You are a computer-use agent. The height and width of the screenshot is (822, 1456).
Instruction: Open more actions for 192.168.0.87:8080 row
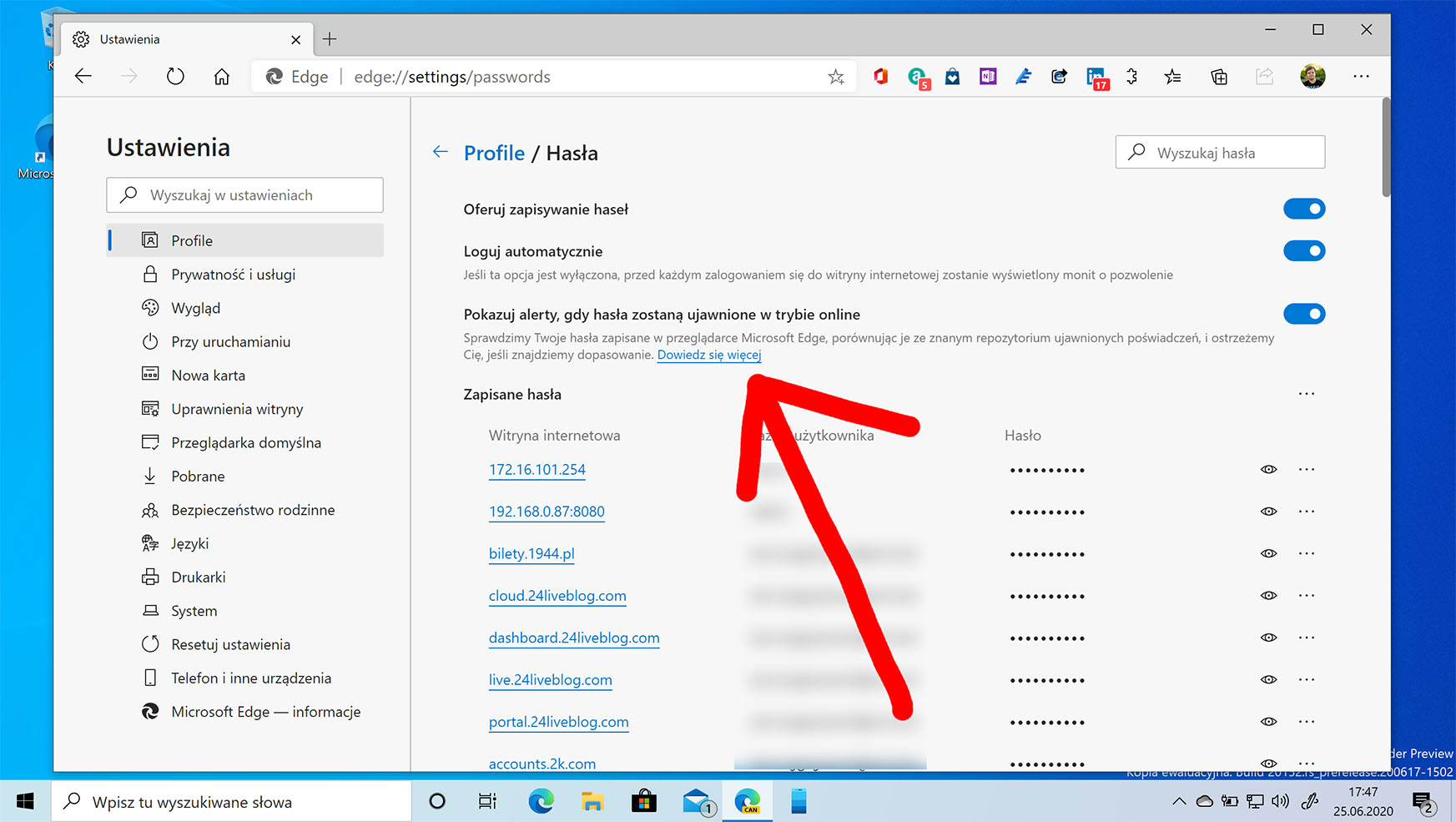(x=1307, y=512)
